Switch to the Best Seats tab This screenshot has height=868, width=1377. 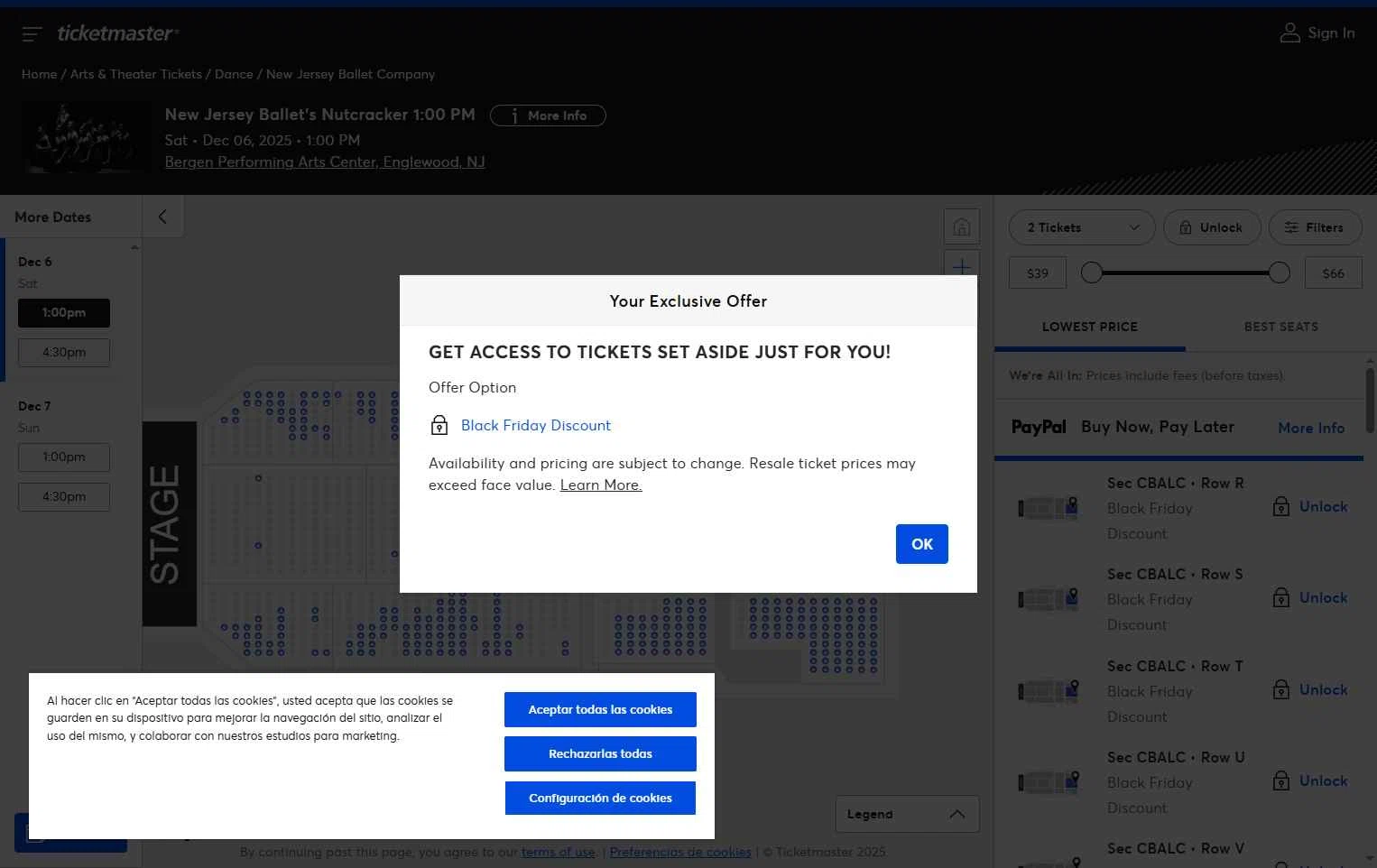(1281, 327)
